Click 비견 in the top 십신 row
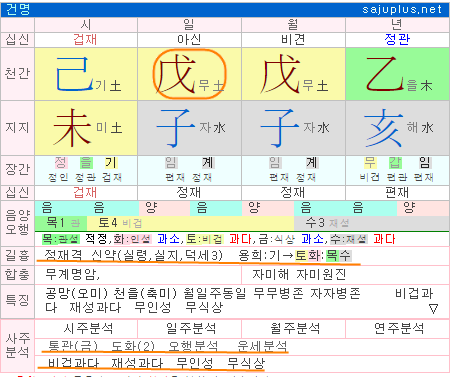Screen dimensions: 454x377 click(293, 39)
